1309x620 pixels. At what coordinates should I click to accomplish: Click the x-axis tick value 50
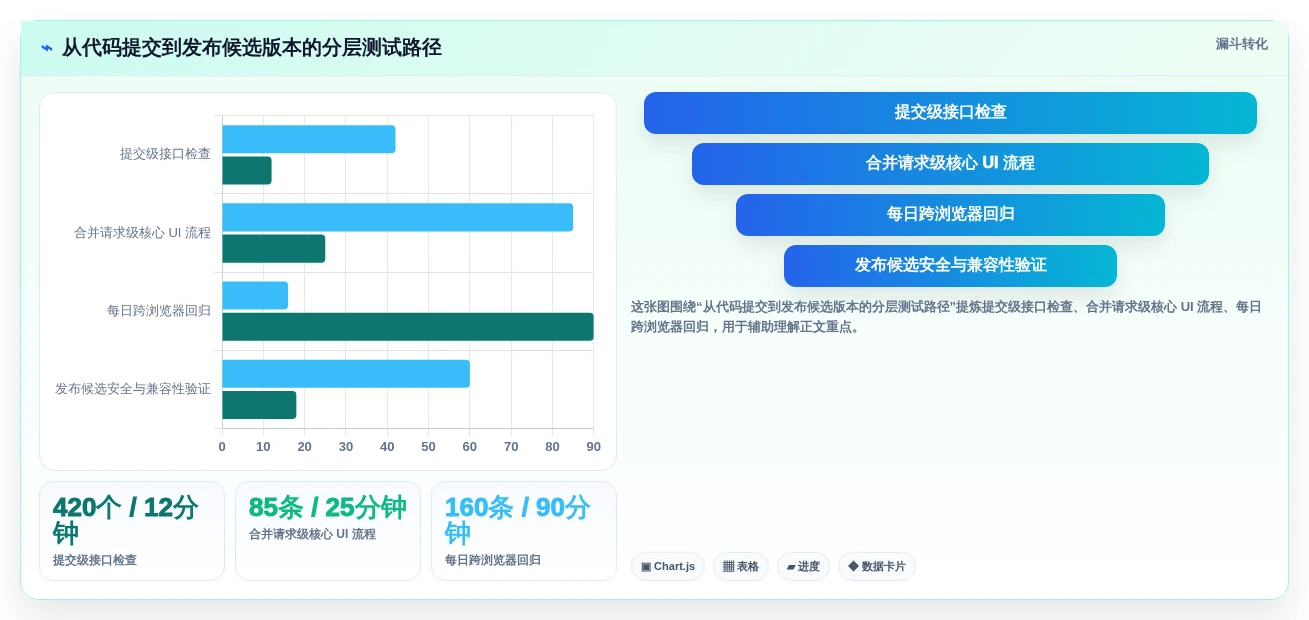point(428,447)
